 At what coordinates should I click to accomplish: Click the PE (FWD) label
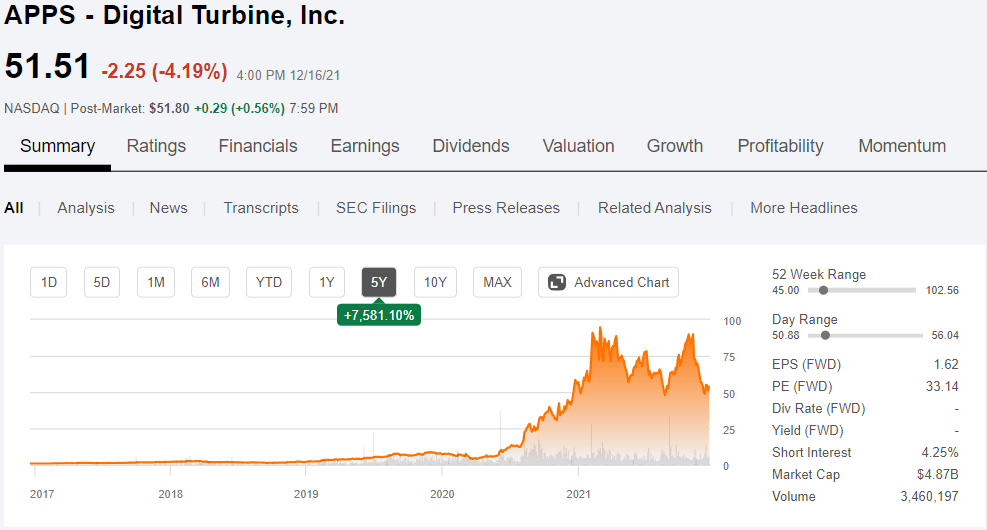click(802, 386)
